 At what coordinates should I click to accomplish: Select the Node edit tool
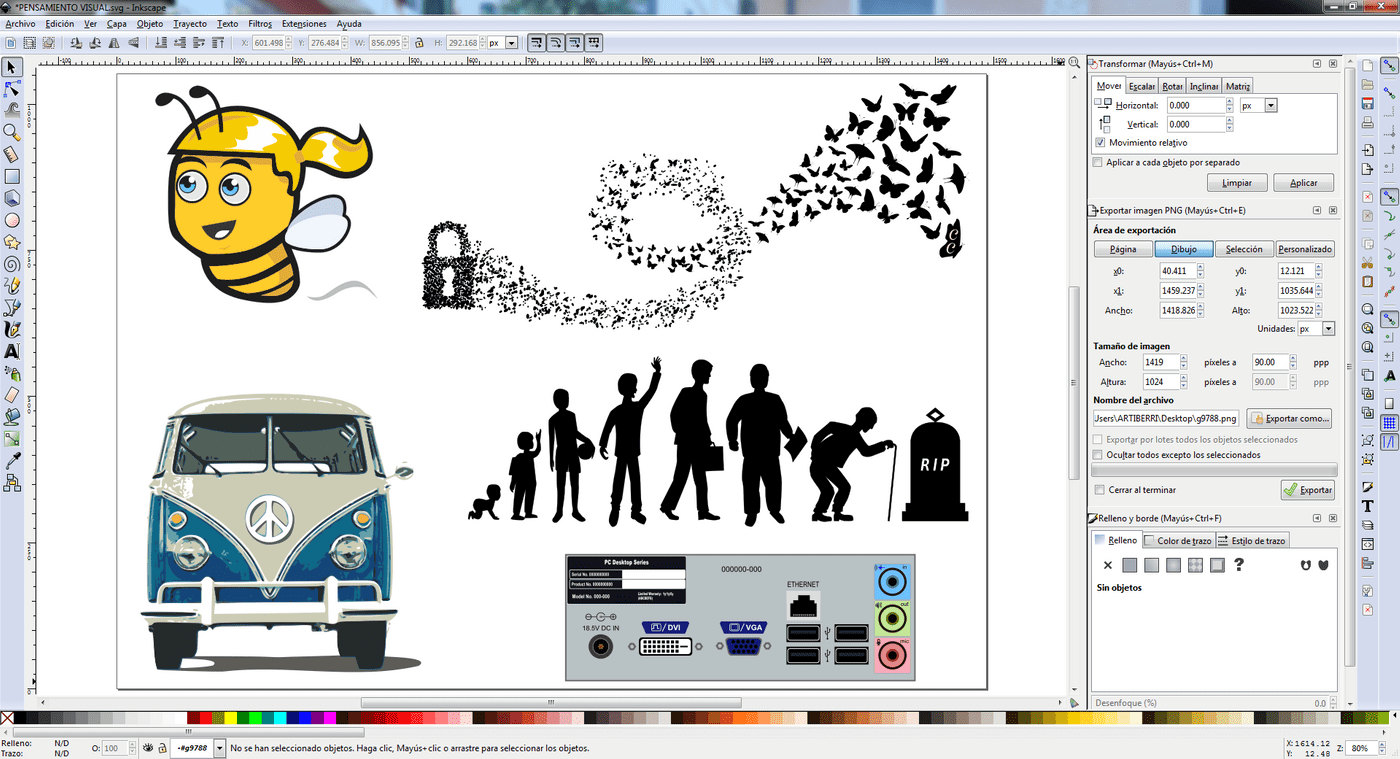(x=12, y=88)
